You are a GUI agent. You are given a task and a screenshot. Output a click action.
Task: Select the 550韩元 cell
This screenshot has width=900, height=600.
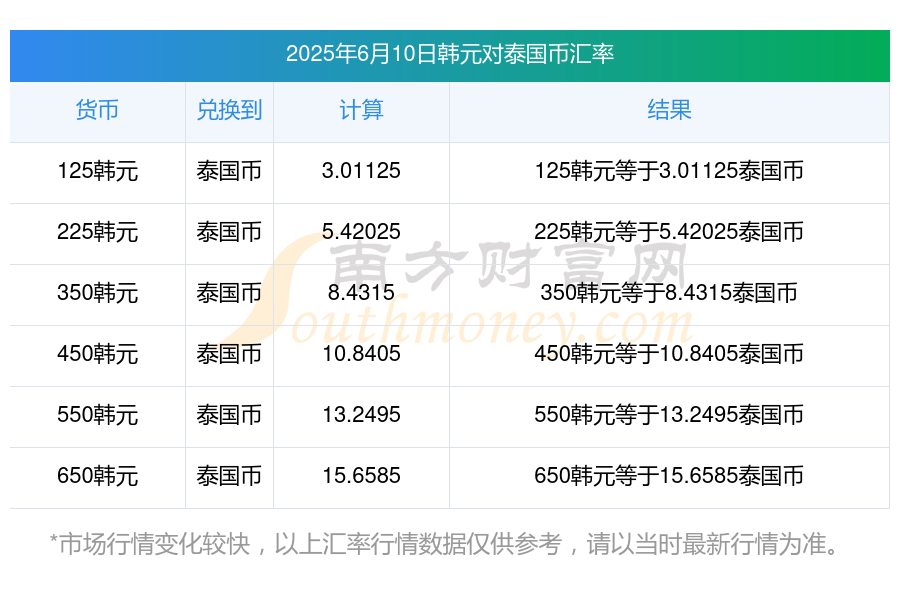(98, 415)
